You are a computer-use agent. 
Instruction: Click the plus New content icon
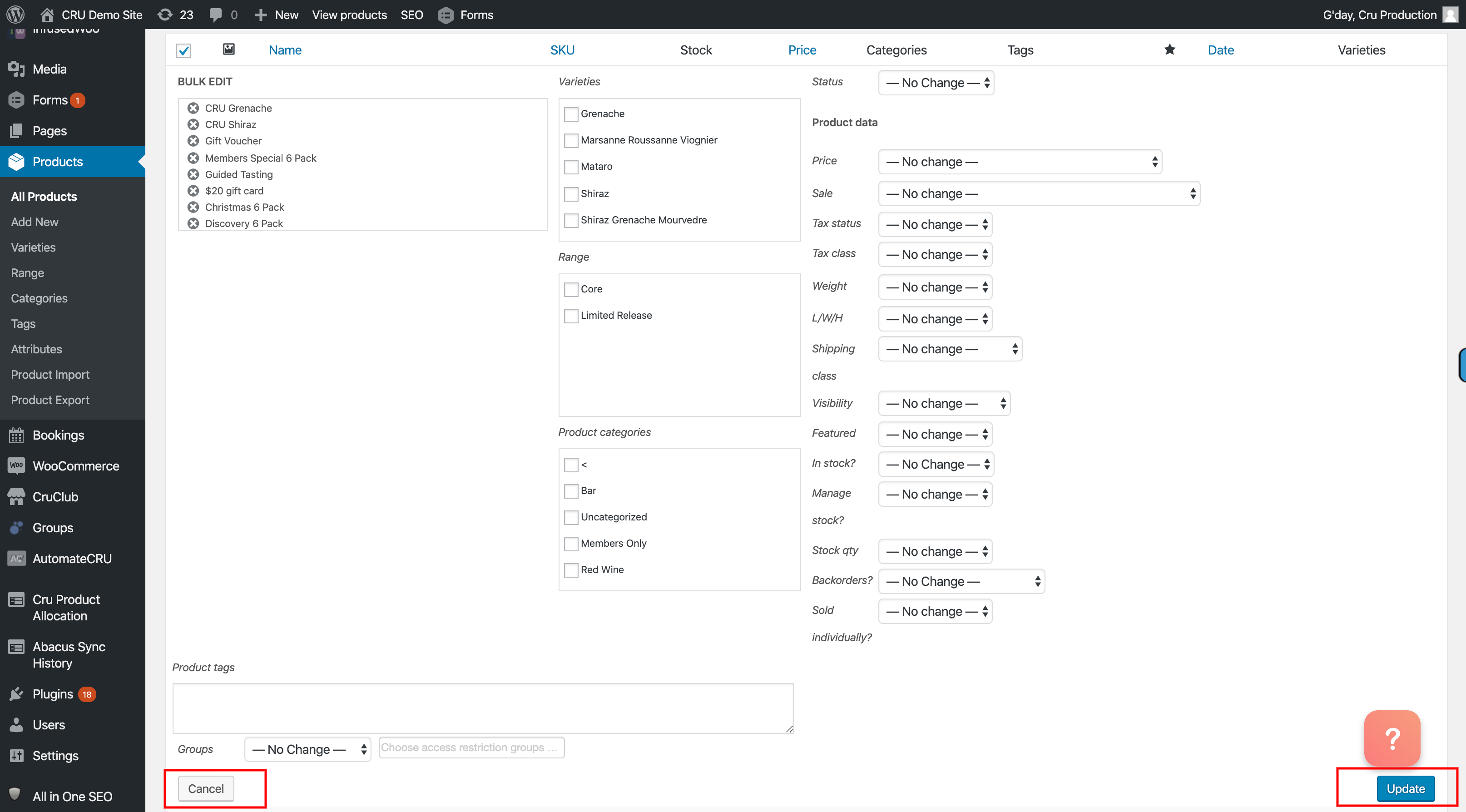click(x=261, y=15)
